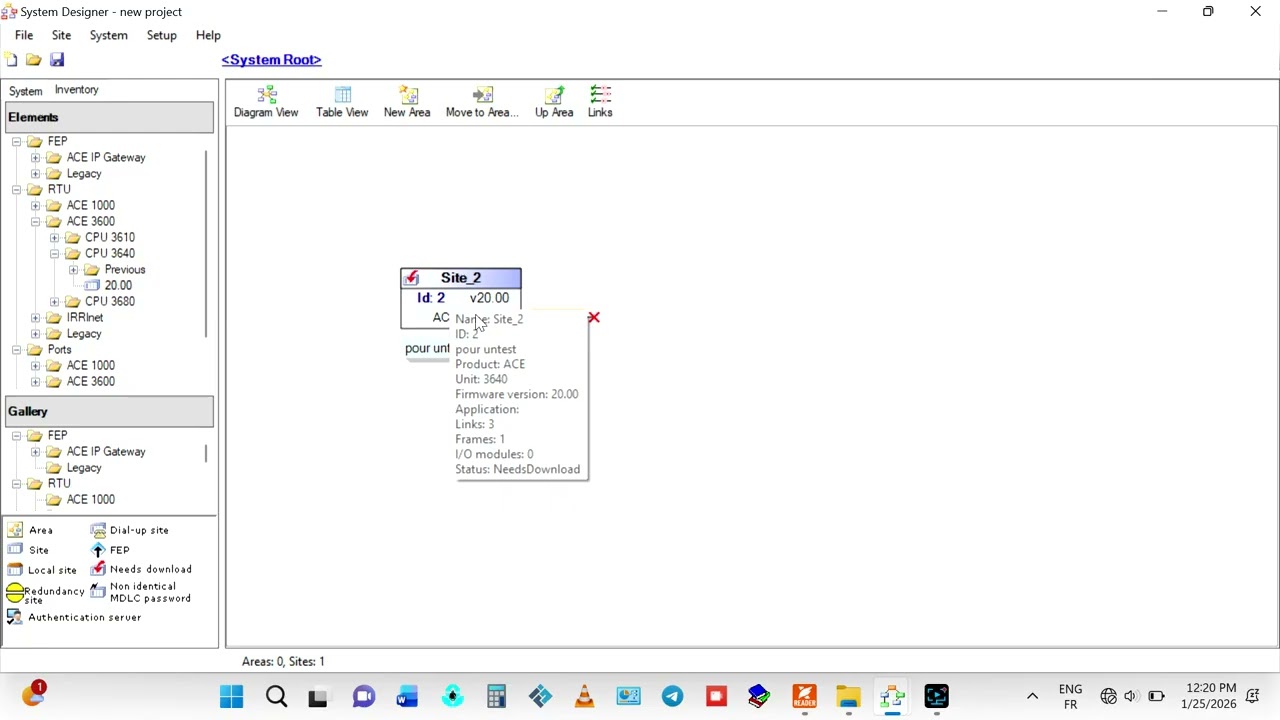Click the Gallery panel header
Viewport: 1280px width, 720px height.
(109, 411)
